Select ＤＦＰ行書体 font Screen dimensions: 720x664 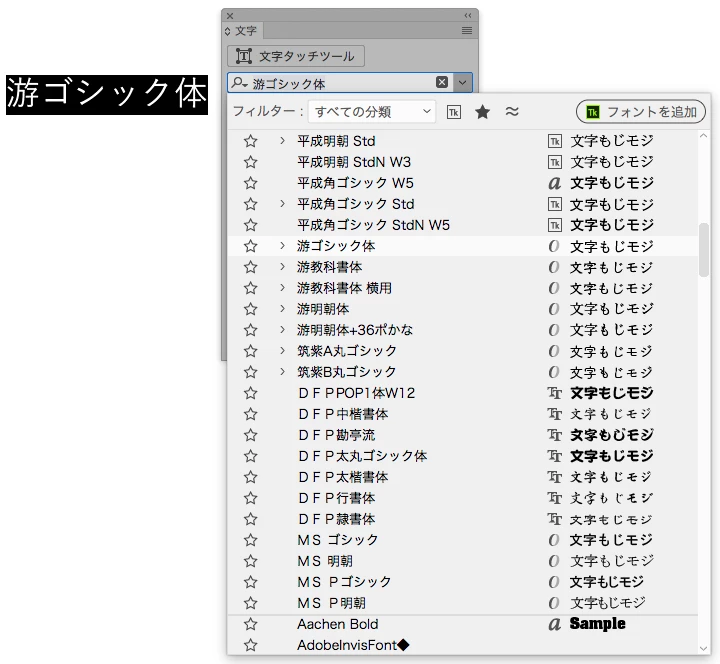[x=337, y=498]
